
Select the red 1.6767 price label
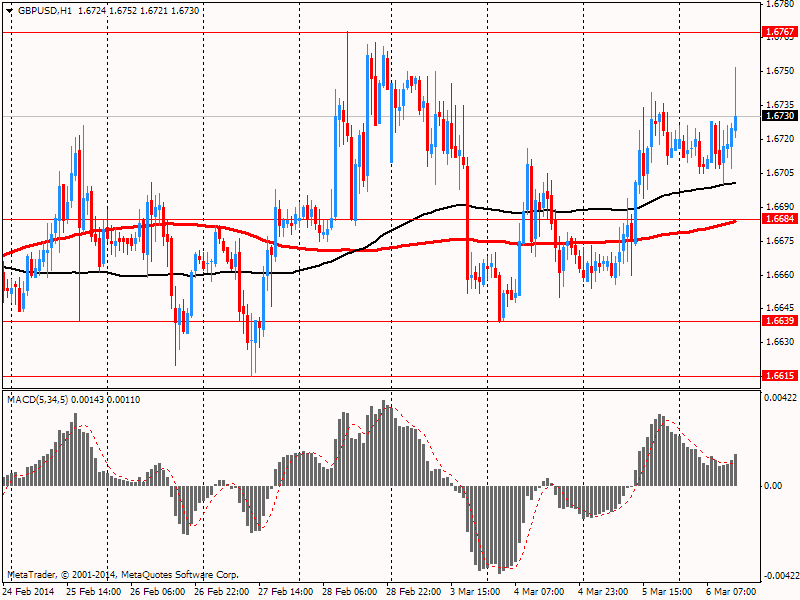click(779, 32)
